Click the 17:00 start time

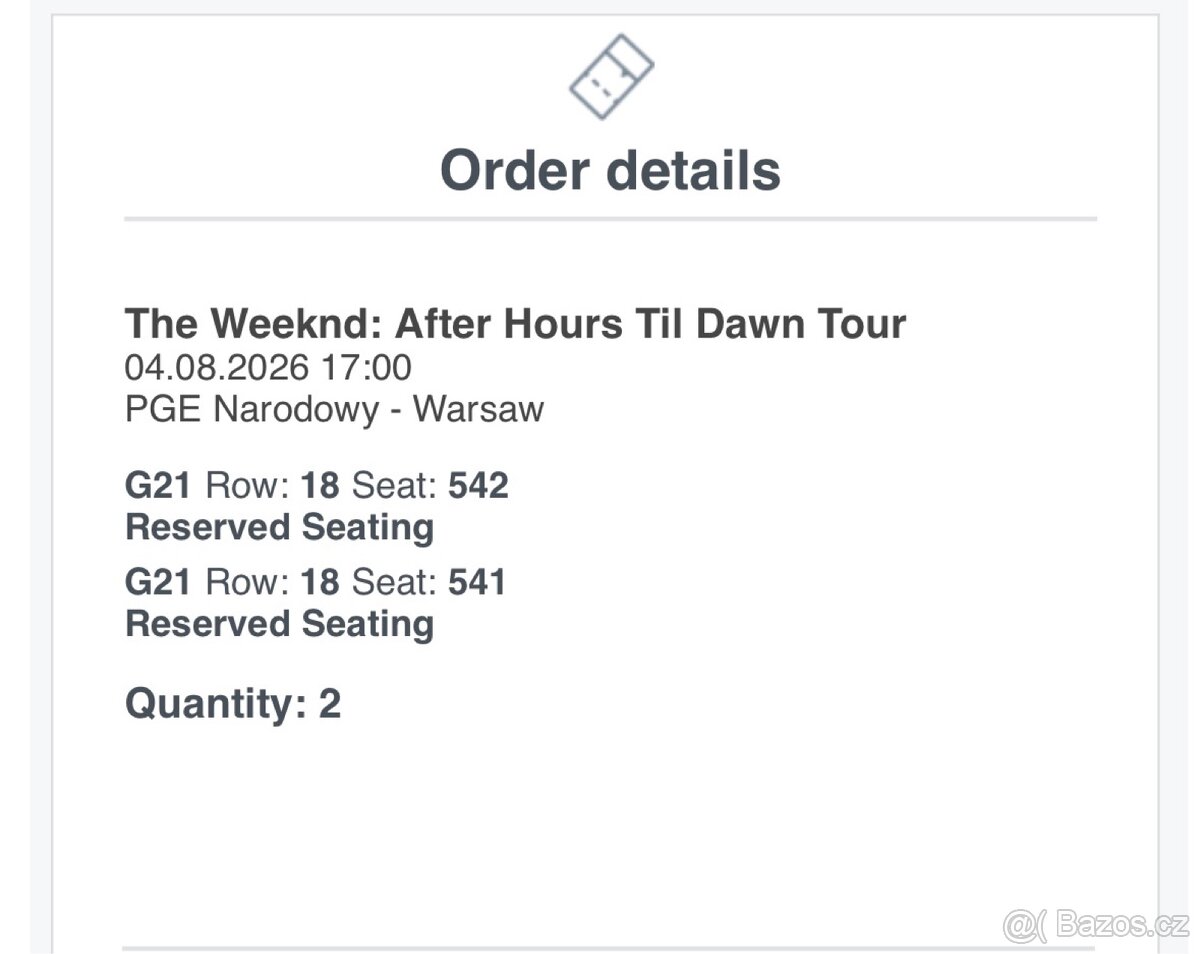tap(366, 367)
